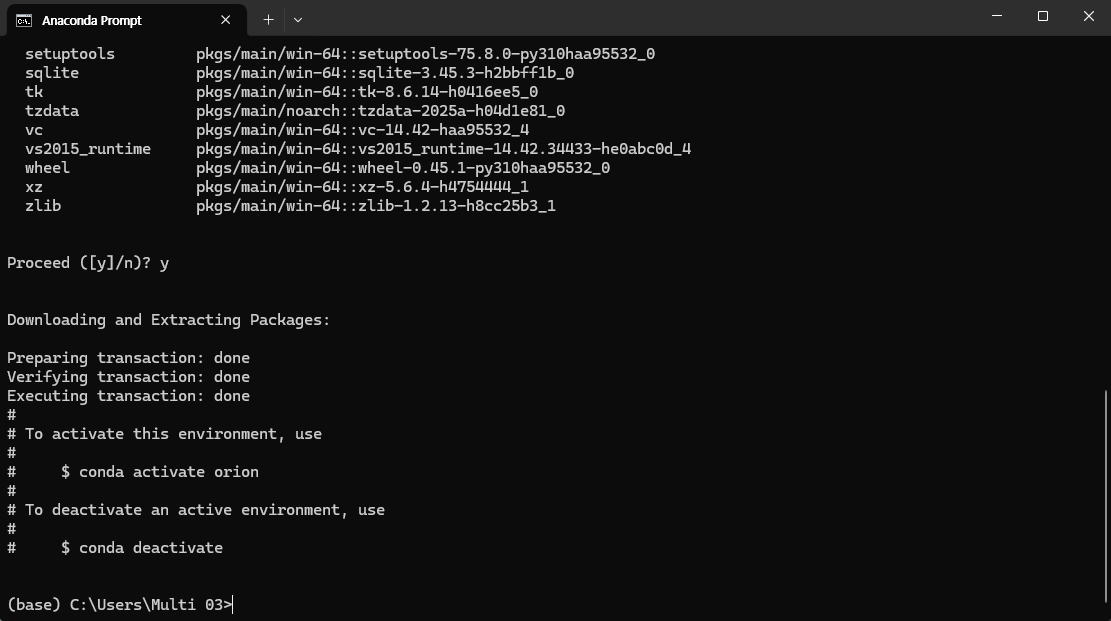
Task: Click the 'Downloading and Extracting Packages:' line
Action: tap(169, 320)
